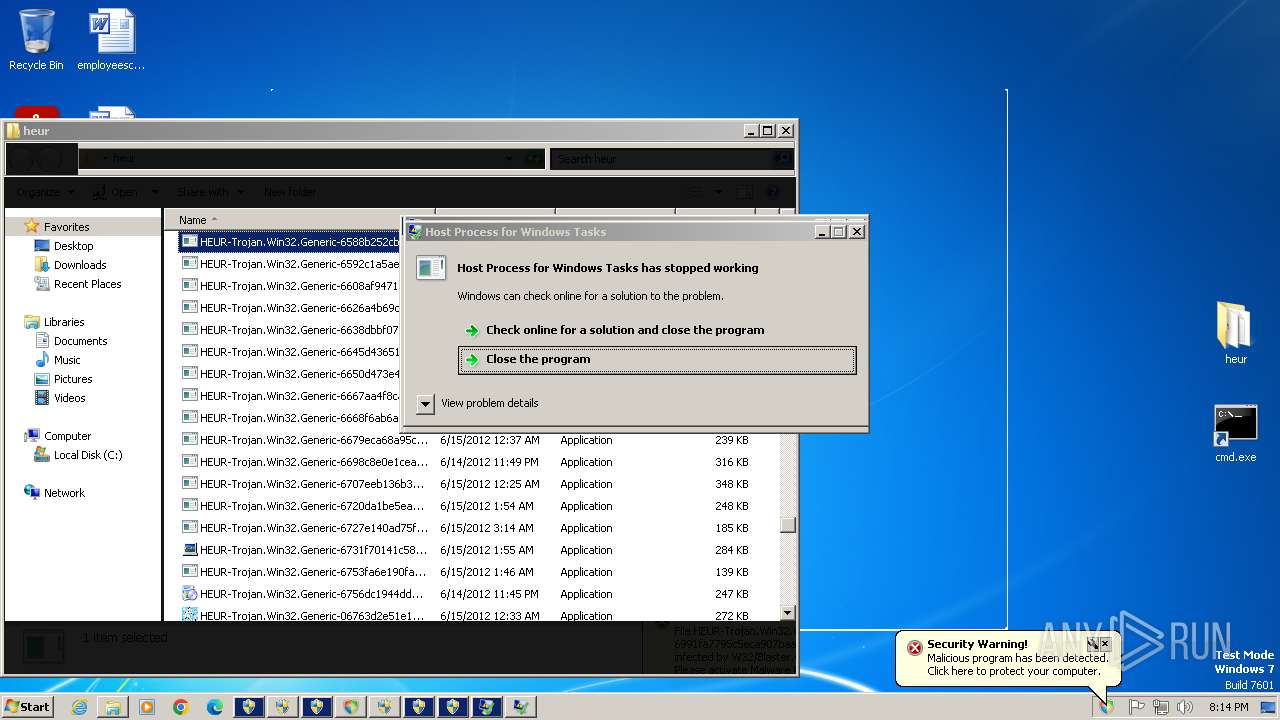Image resolution: width=1280 pixels, height=720 pixels.
Task: Click the 8:14 PM clock
Action: click(x=1228, y=707)
